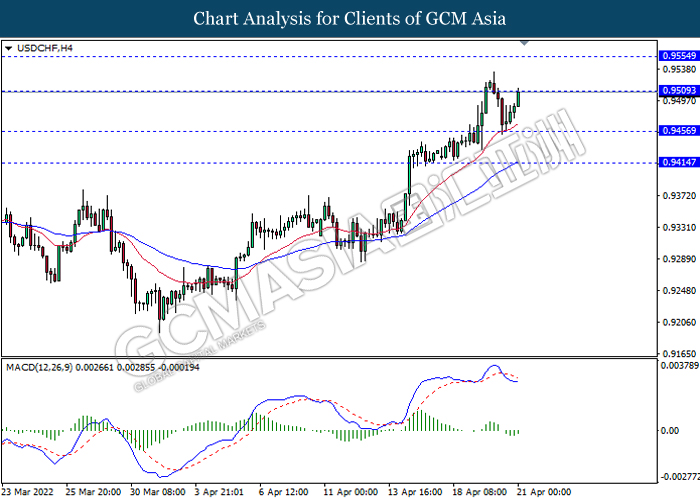Screen dimensions: 700x500
Task: Click the MACD 0.003789 scale value
Action: point(679,366)
